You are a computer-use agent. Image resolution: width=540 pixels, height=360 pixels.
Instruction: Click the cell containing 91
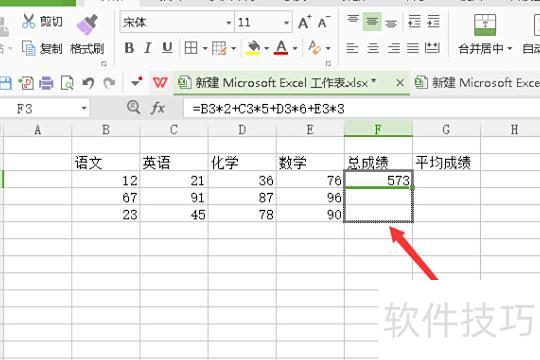pos(174,197)
